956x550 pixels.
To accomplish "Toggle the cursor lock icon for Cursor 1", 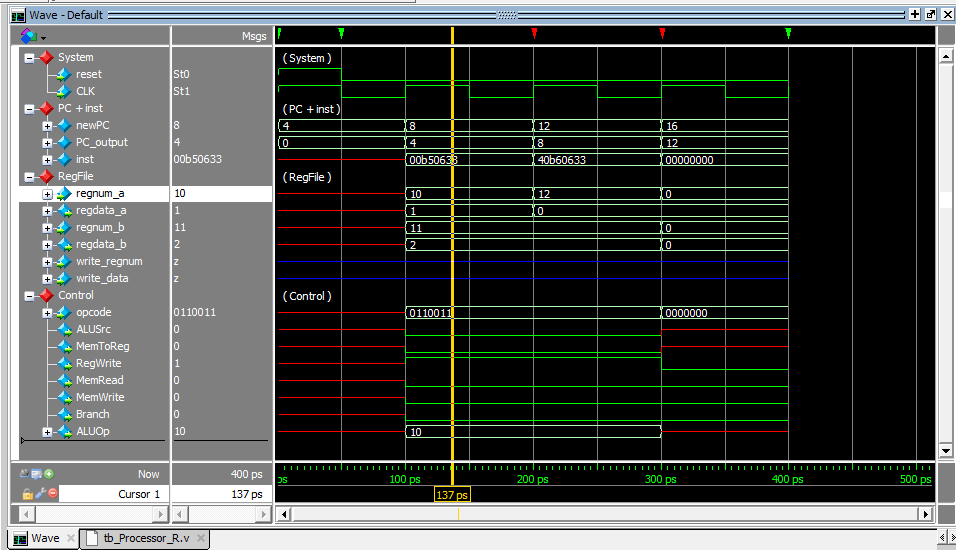I will 27,494.
